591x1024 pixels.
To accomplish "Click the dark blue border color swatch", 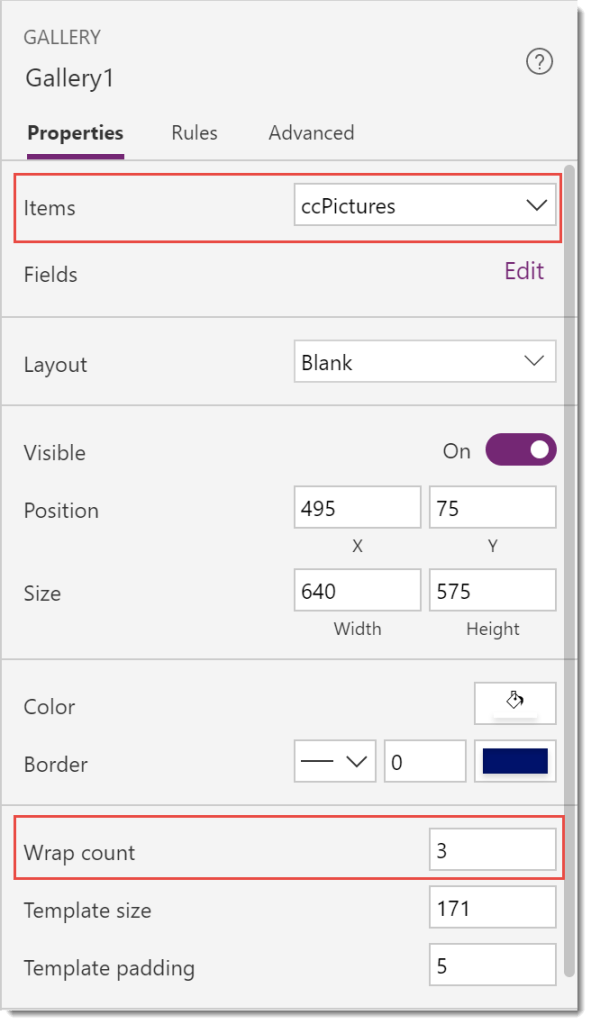I will point(515,761).
